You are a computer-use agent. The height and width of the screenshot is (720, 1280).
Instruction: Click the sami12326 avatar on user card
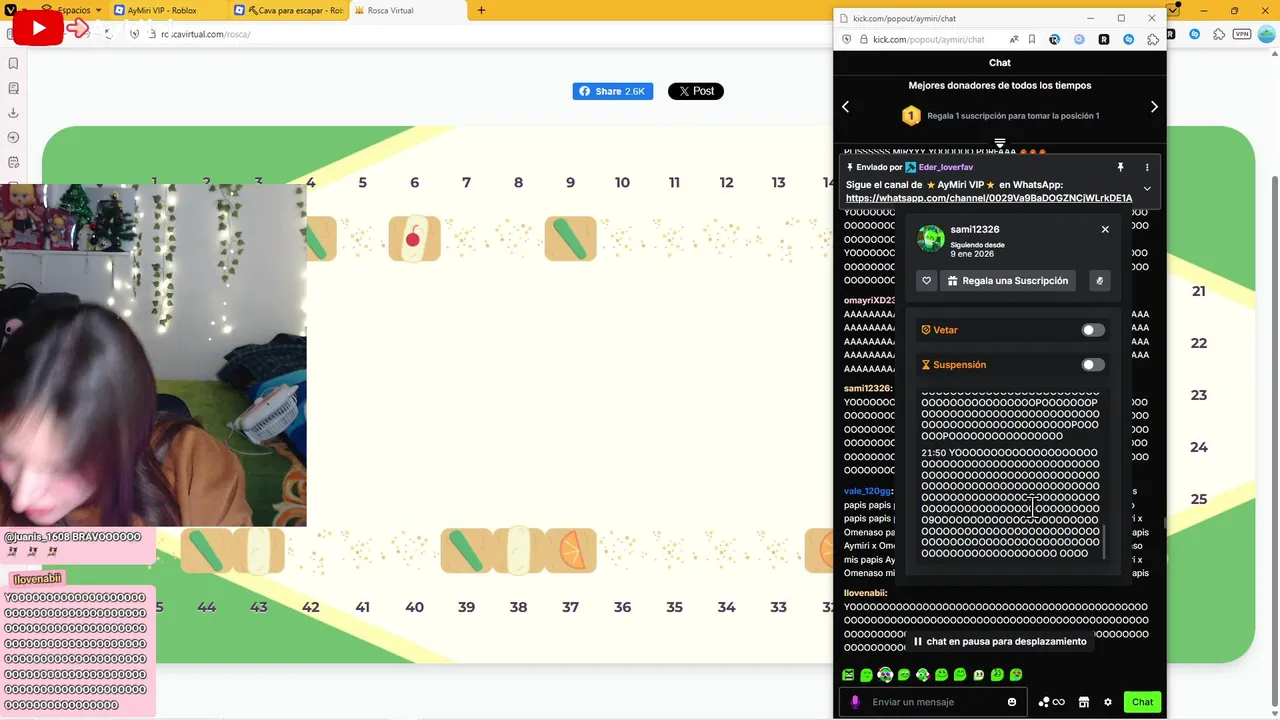(x=931, y=238)
